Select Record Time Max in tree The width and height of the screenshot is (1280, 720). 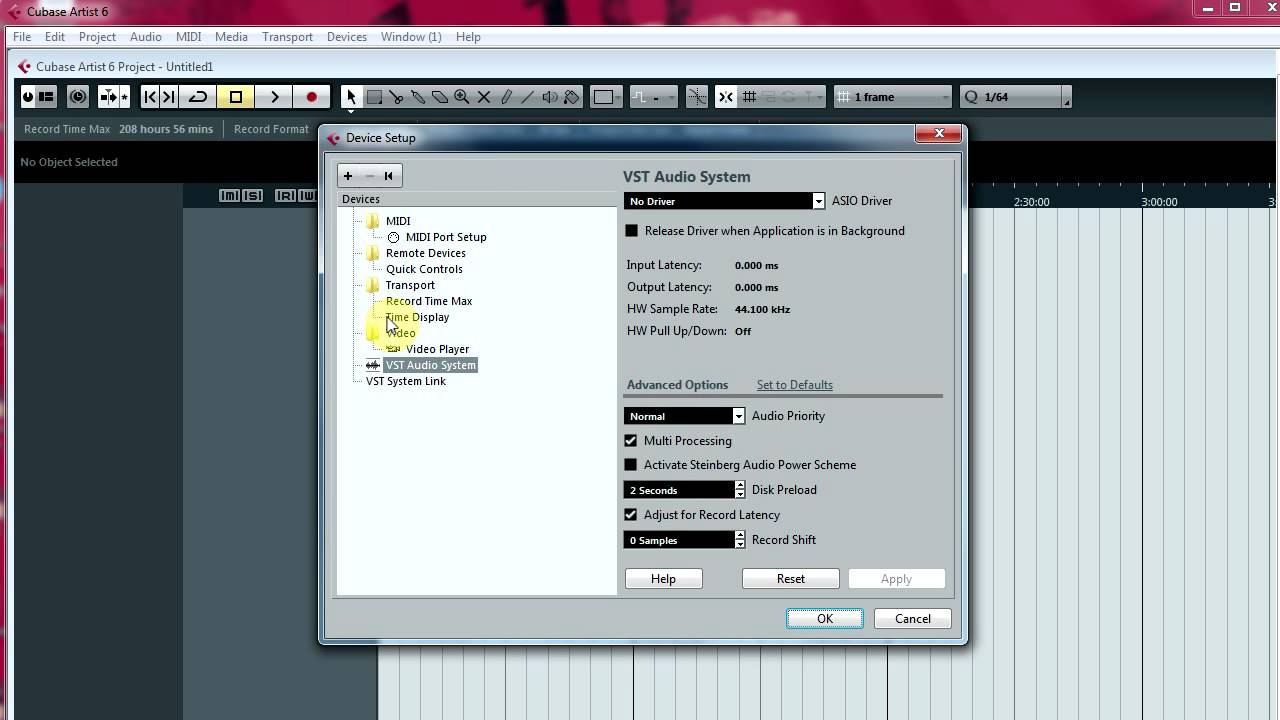pyautogui.click(x=429, y=301)
